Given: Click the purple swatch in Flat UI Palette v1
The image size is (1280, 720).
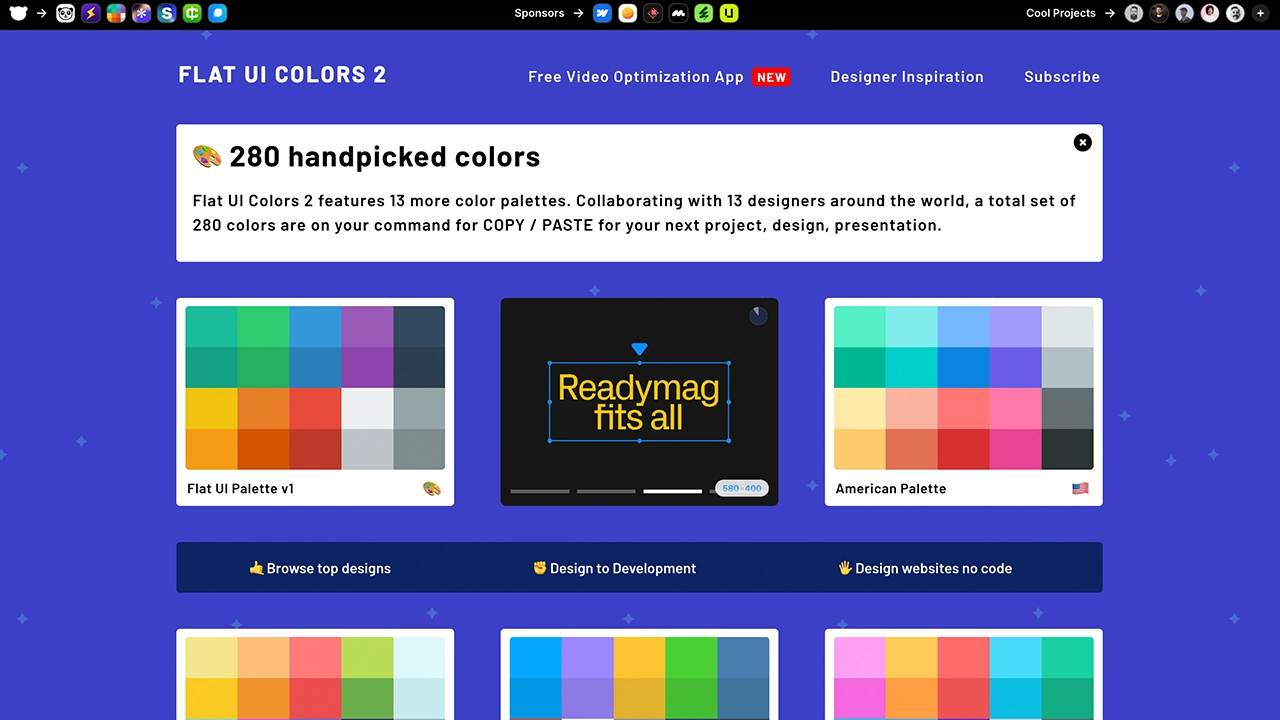Looking at the screenshot, I should coord(367,327).
